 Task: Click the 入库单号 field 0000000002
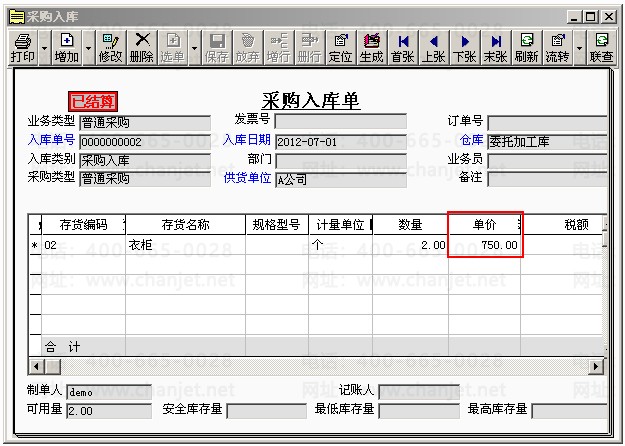coord(145,142)
